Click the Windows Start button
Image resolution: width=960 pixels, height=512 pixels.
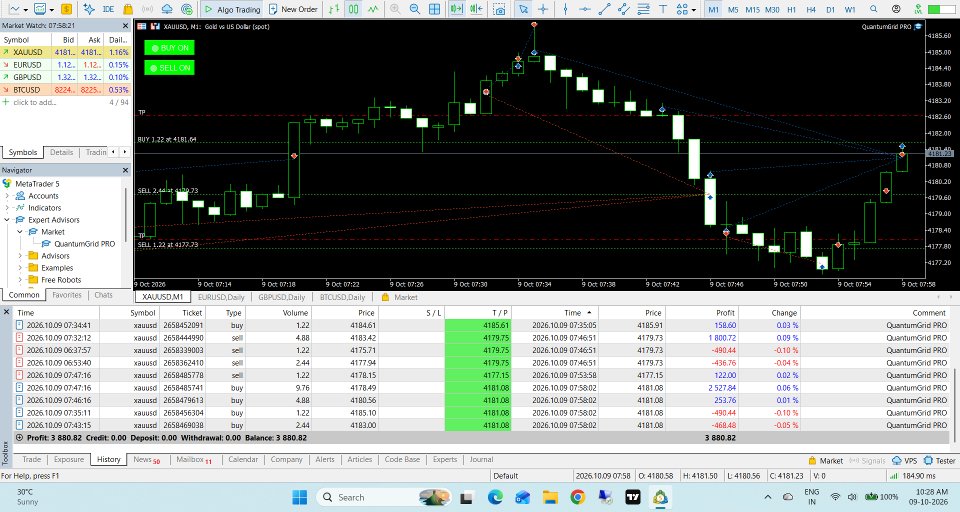pyautogui.click(x=300, y=497)
